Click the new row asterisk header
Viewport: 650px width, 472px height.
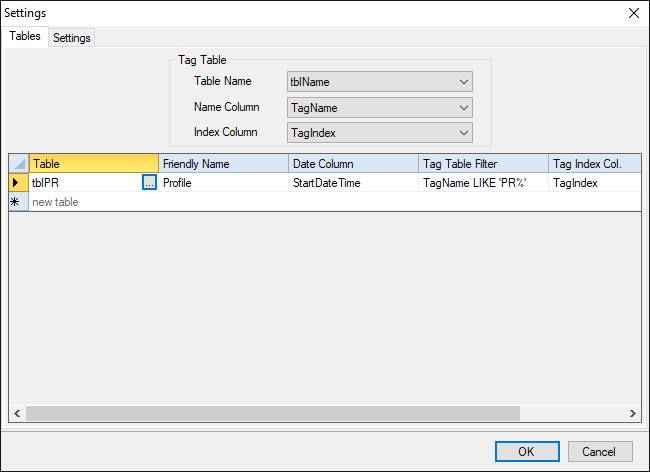pyautogui.click(x=19, y=202)
